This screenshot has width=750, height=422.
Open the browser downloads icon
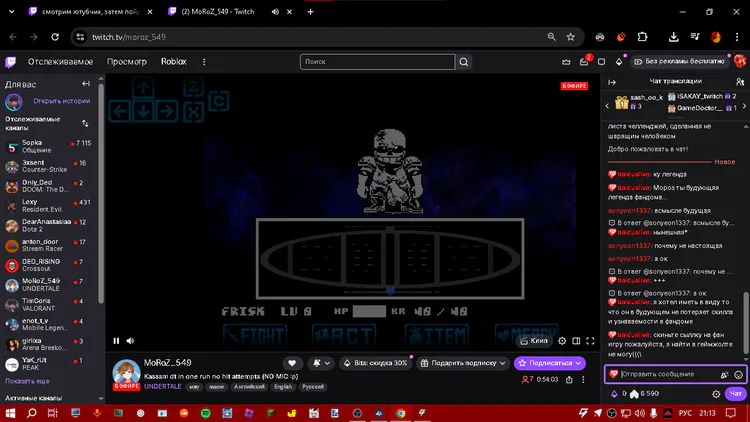tap(673, 37)
